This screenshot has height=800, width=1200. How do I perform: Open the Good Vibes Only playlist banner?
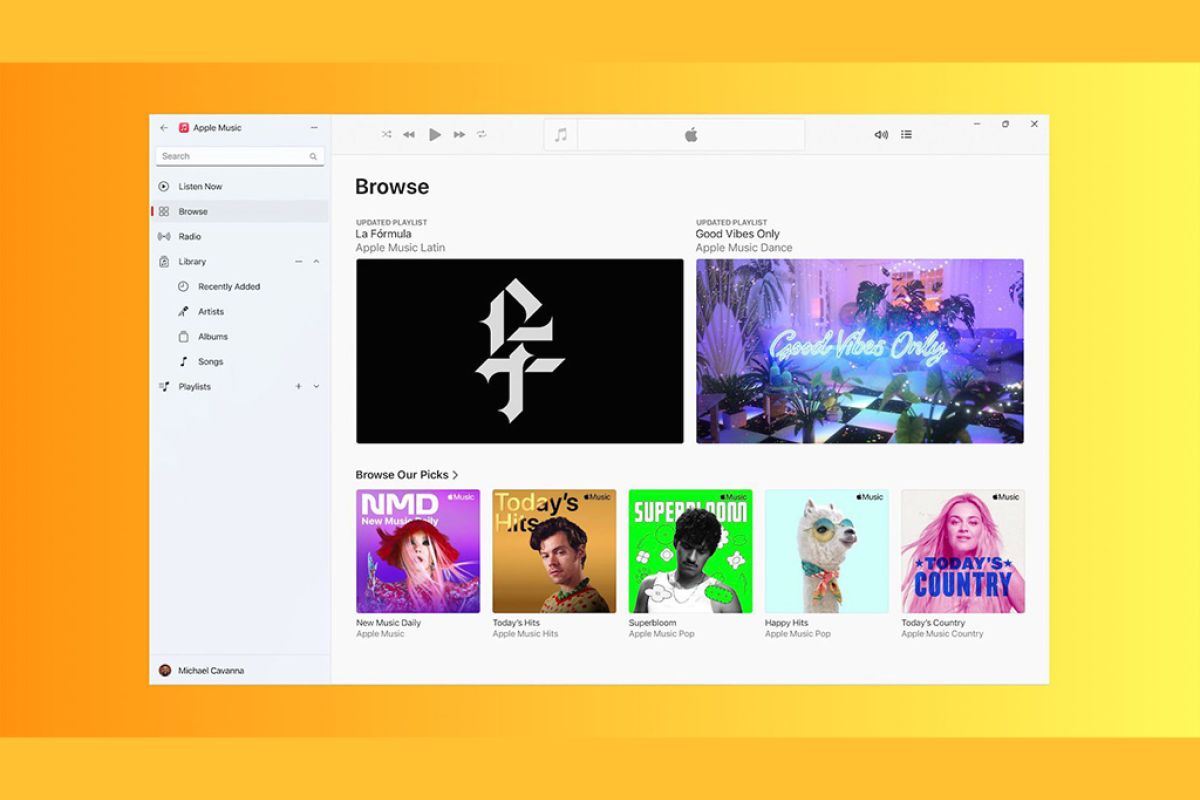859,351
